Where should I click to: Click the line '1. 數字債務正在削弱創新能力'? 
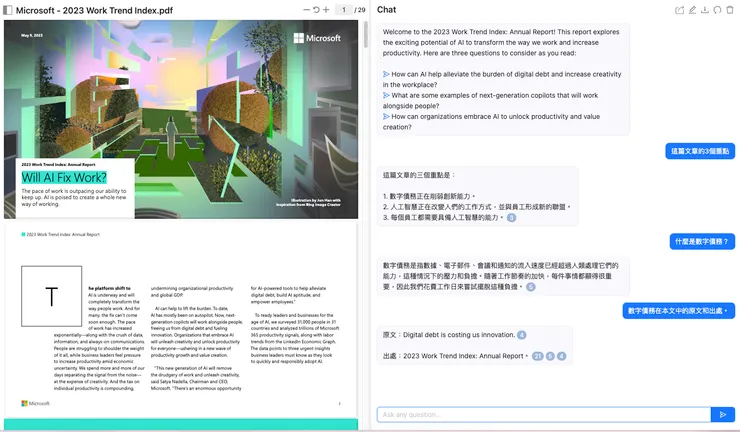[x=429, y=196]
